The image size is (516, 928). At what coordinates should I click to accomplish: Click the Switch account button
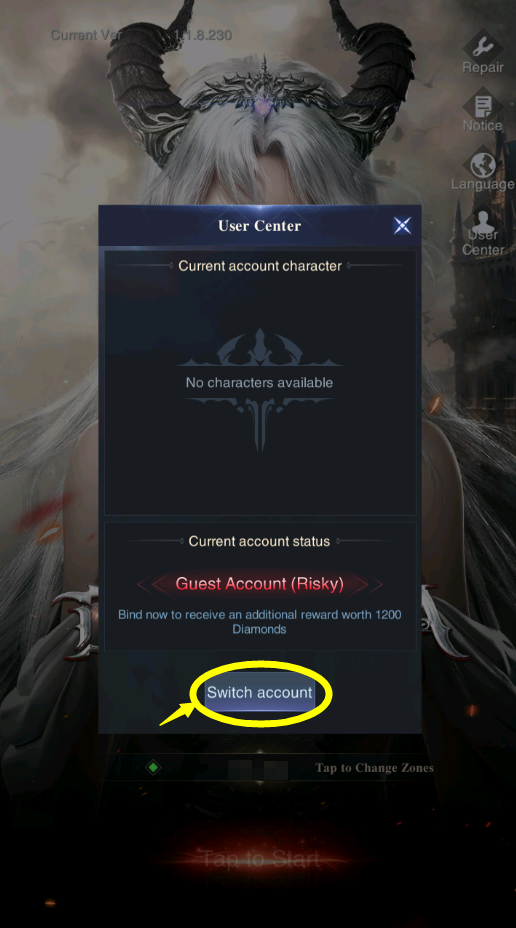click(259, 692)
